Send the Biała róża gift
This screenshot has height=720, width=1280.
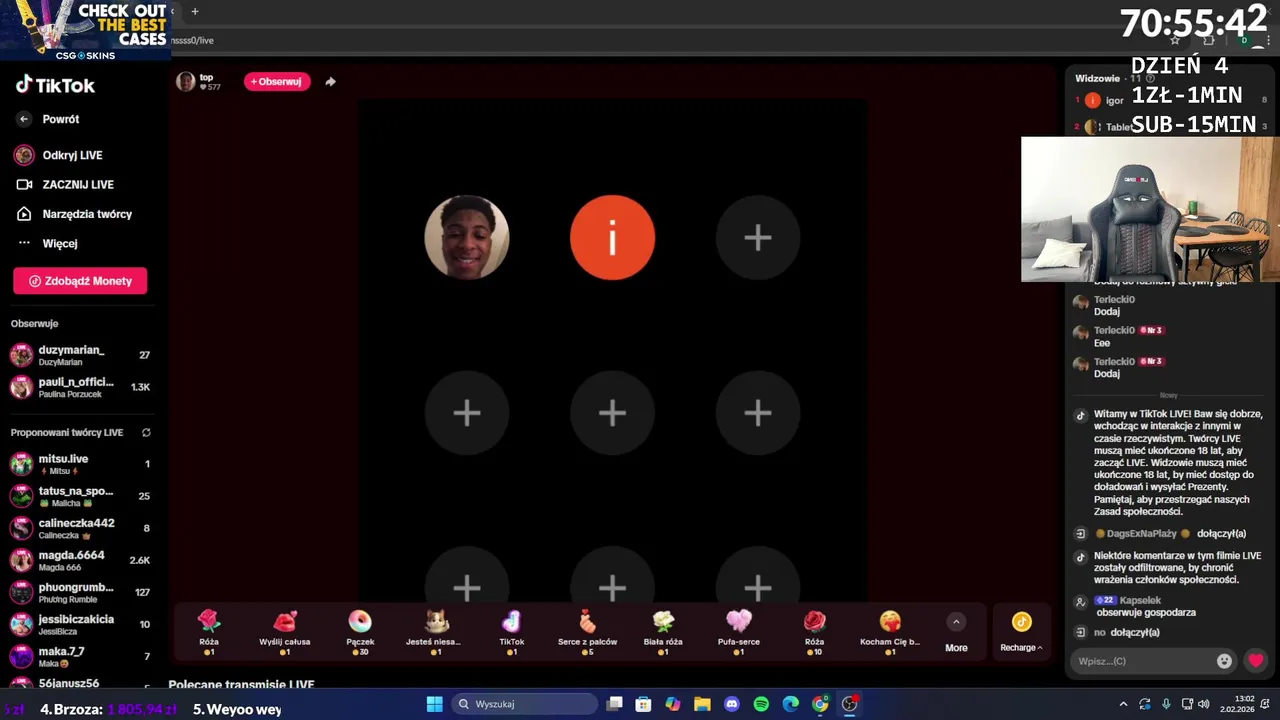[663, 632]
